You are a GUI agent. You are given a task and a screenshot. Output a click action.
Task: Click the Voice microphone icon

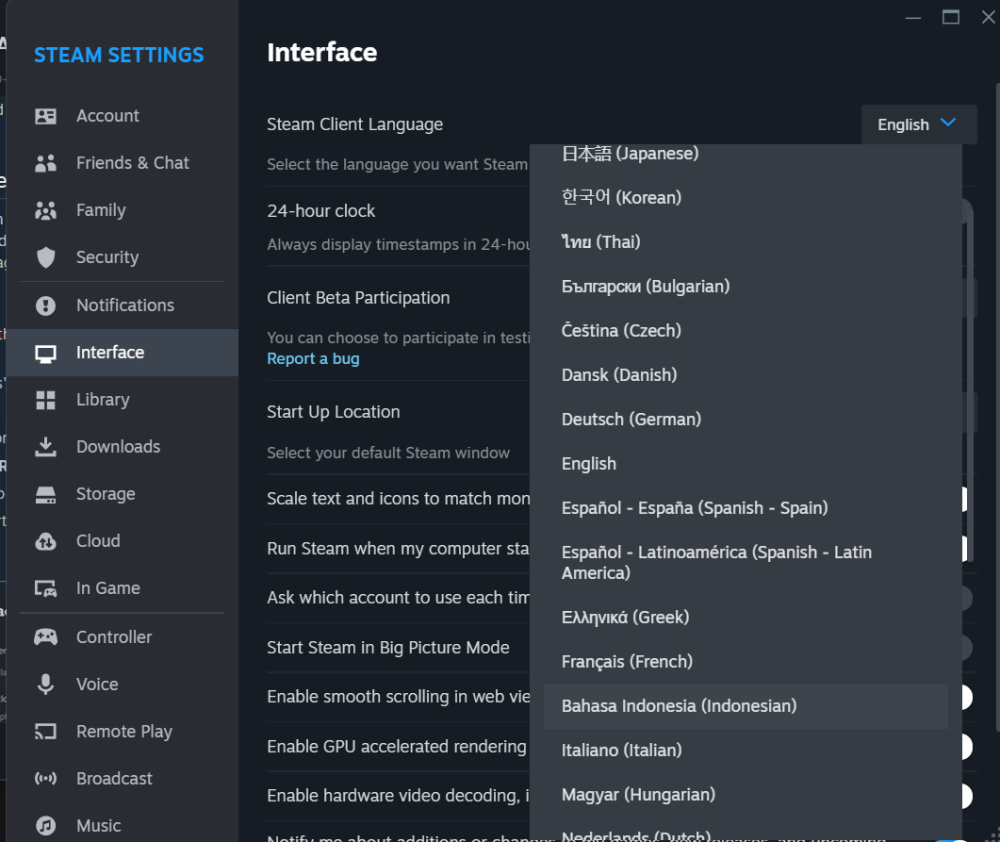pyautogui.click(x=46, y=685)
